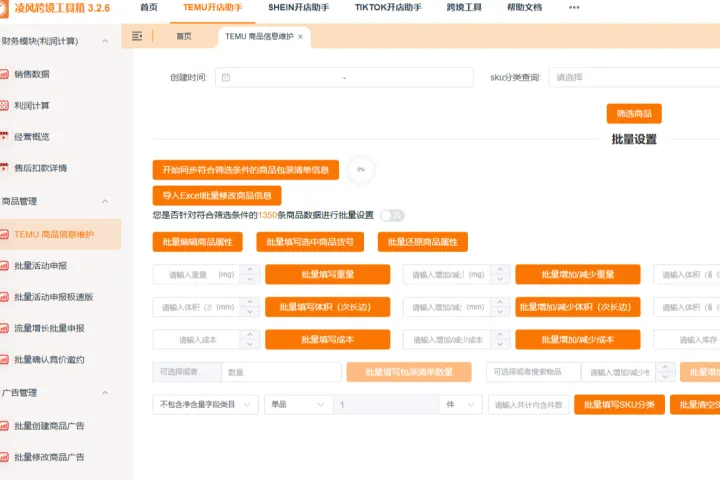This screenshot has height=480, width=720.
Task: Click the 0% sync progress circle
Action: click(x=361, y=170)
